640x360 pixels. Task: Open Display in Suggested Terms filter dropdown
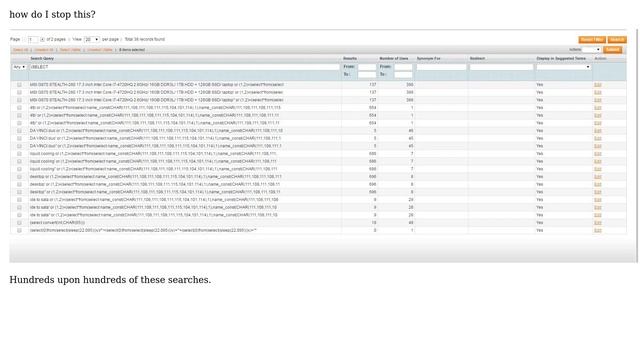click(x=564, y=67)
